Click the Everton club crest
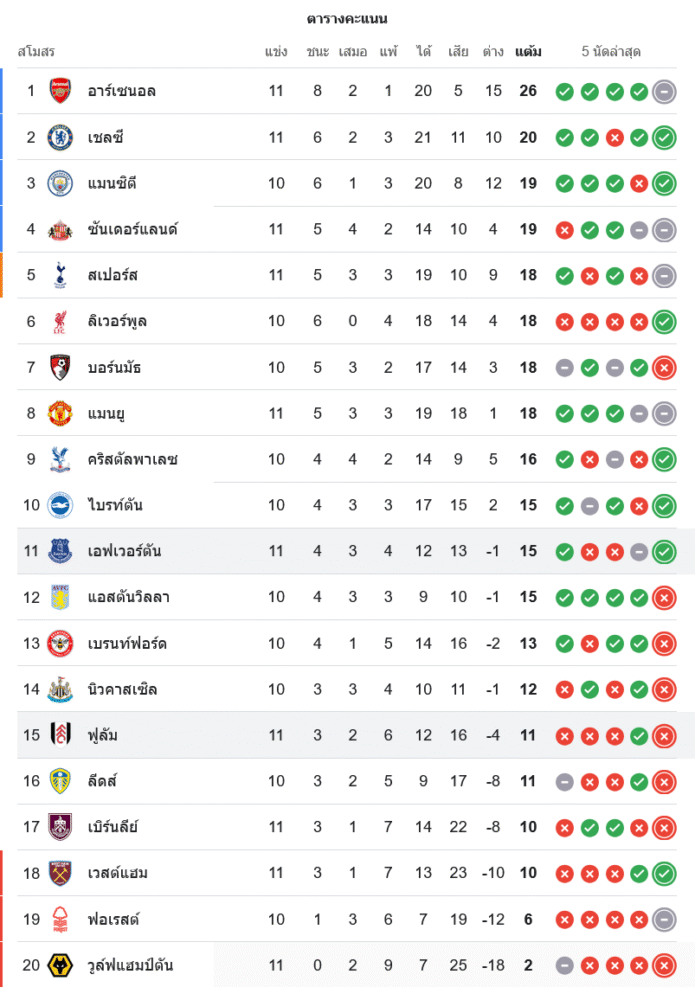Image resolution: width=695 pixels, height=1000 pixels. click(60, 551)
